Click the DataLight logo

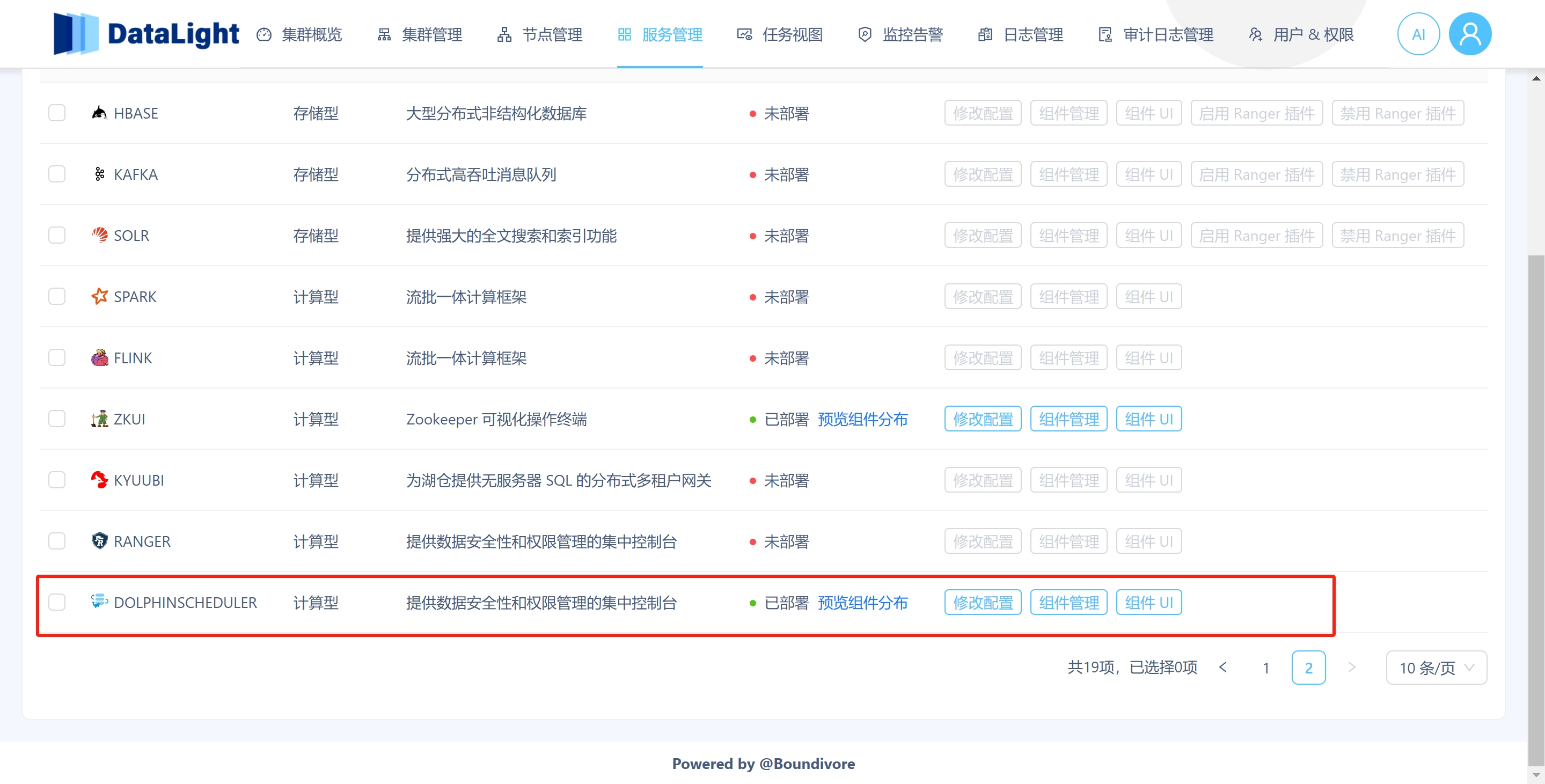[x=146, y=34]
